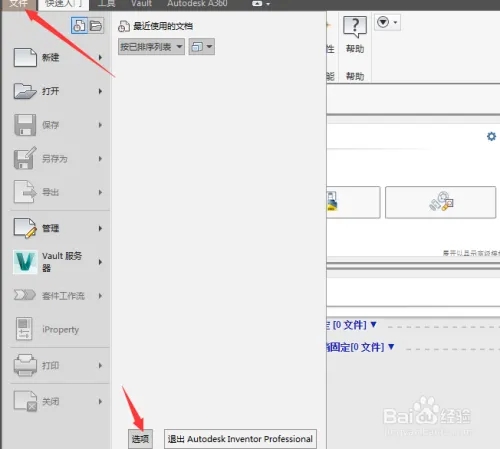This screenshot has height=449, width=500.
Task: Open the 文件 application menu tab
Action: pos(18,4)
